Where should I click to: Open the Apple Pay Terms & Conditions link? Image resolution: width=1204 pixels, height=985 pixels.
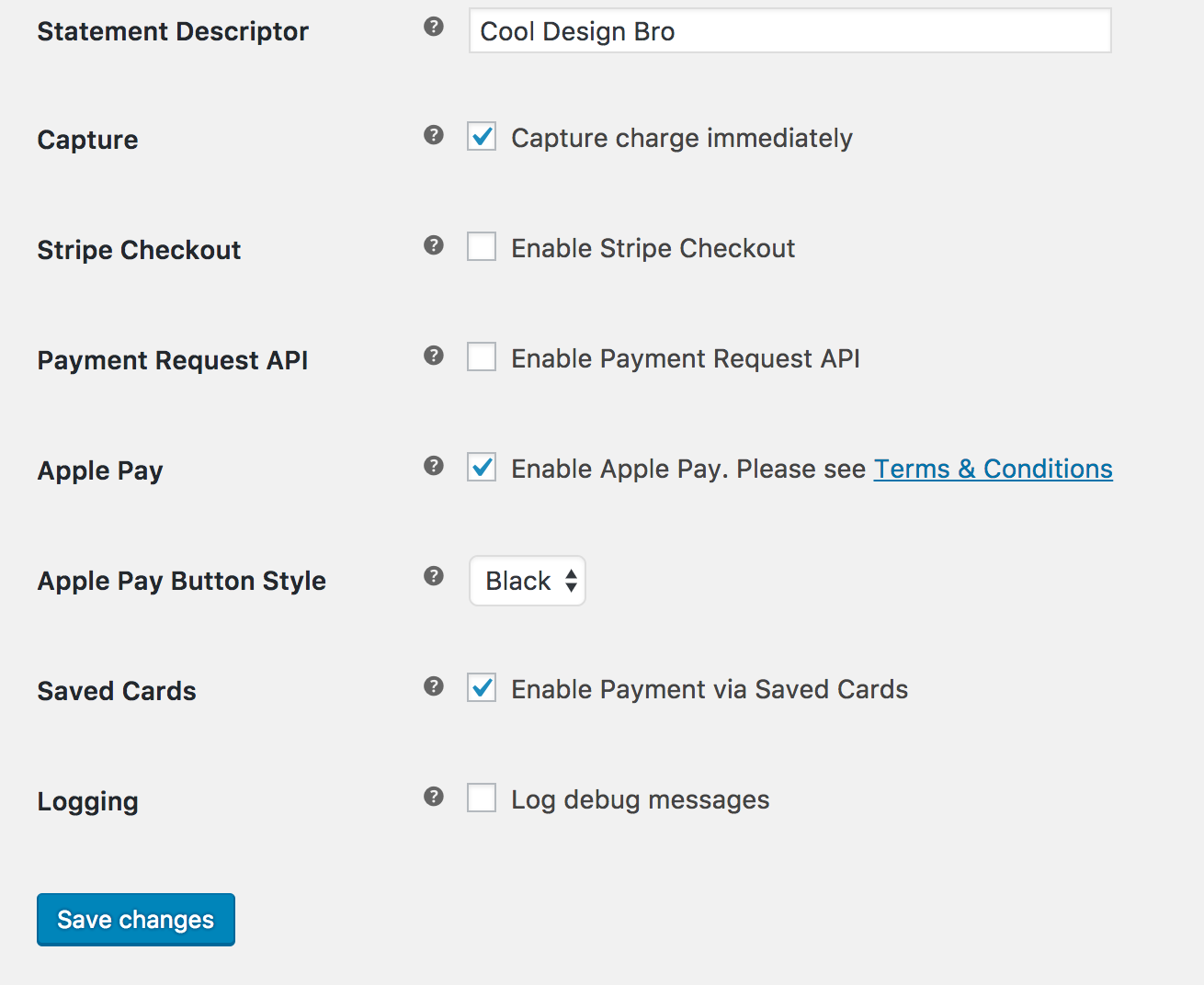(x=993, y=469)
